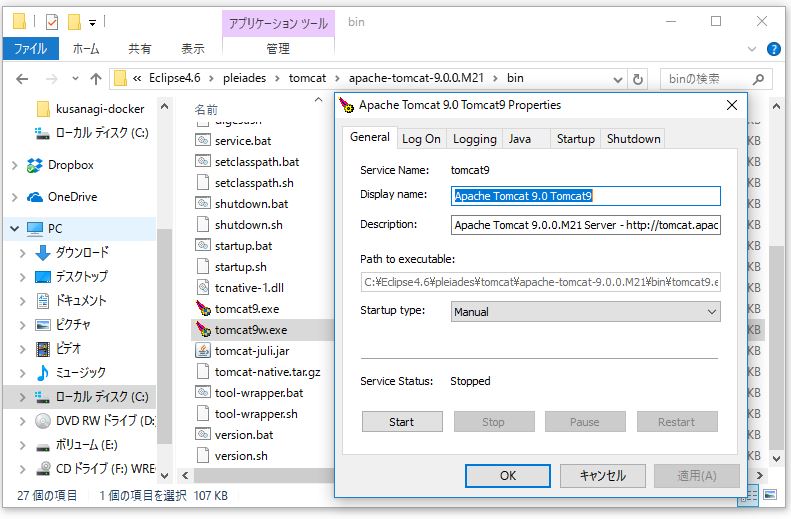Open address bar history dropdown
Screen dimensions: 791x519
[617, 80]
